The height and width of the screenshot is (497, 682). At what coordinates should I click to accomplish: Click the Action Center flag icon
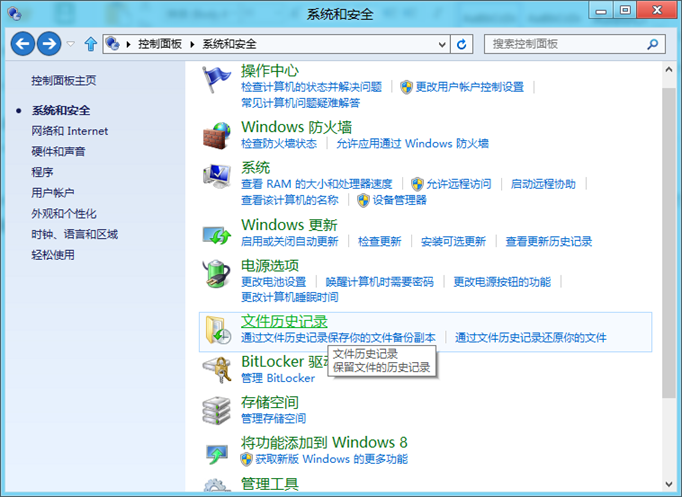point(216,79)
